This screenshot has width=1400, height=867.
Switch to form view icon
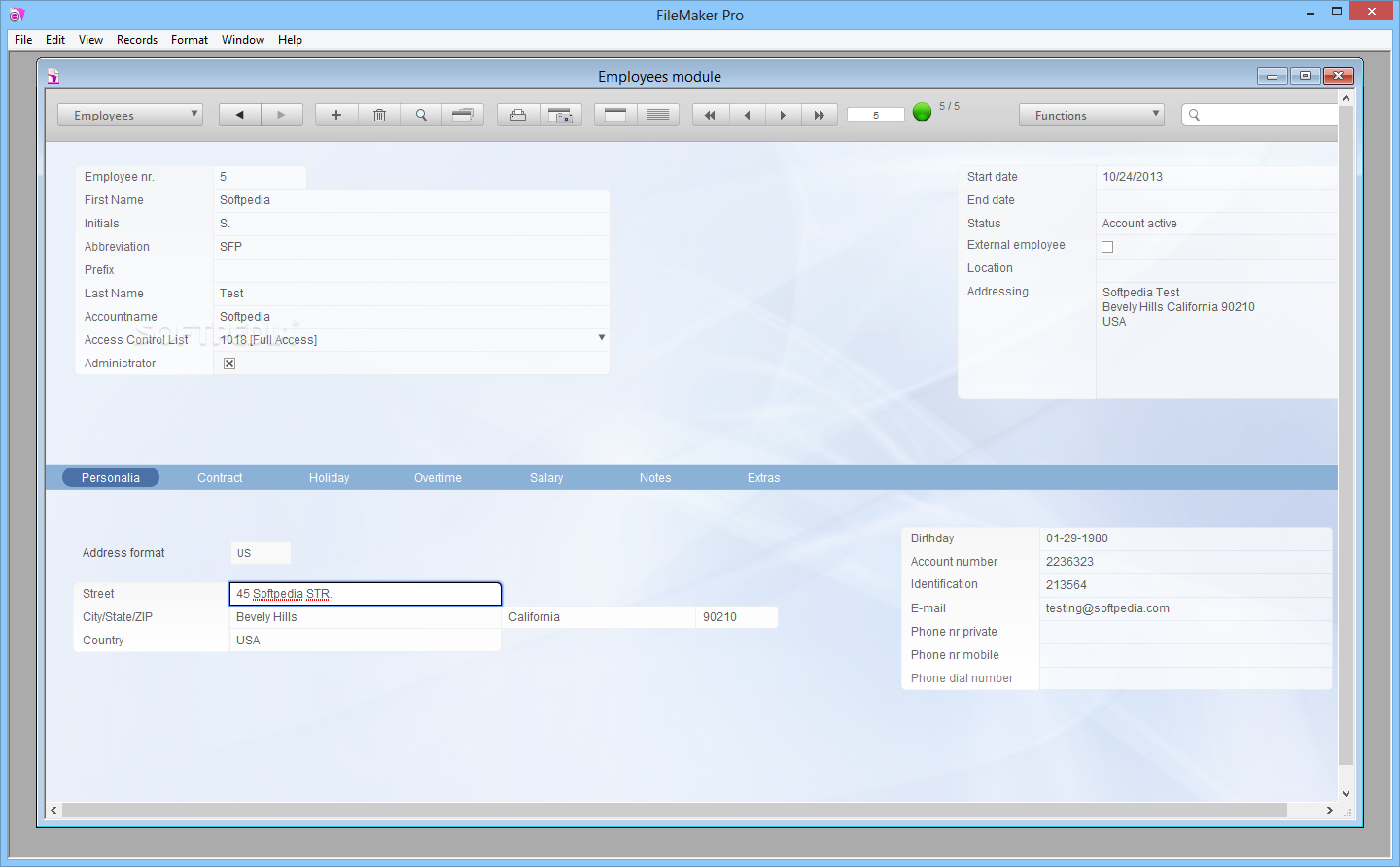(x=615, y=115)
